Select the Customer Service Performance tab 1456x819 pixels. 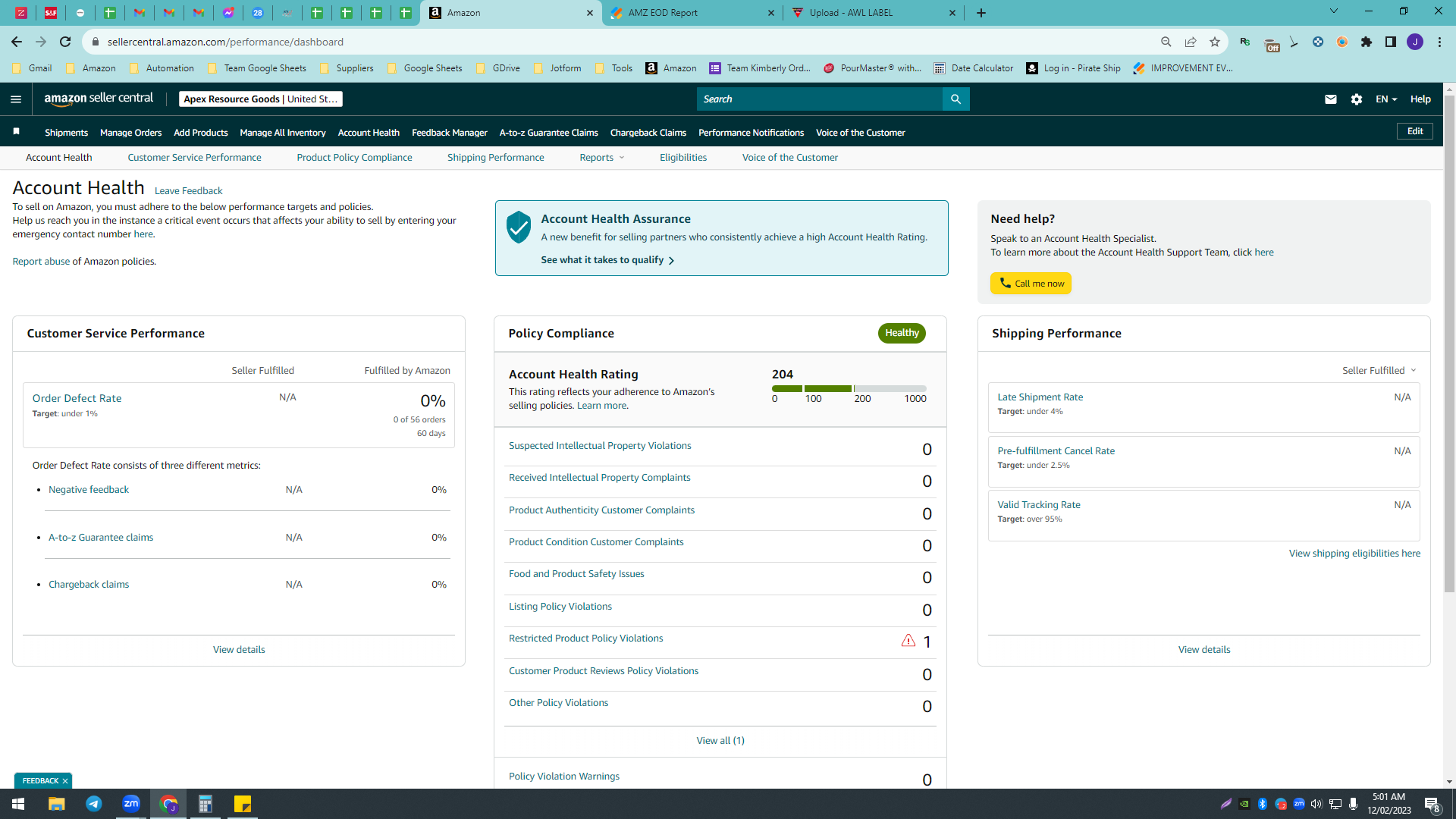coord(194,158)
